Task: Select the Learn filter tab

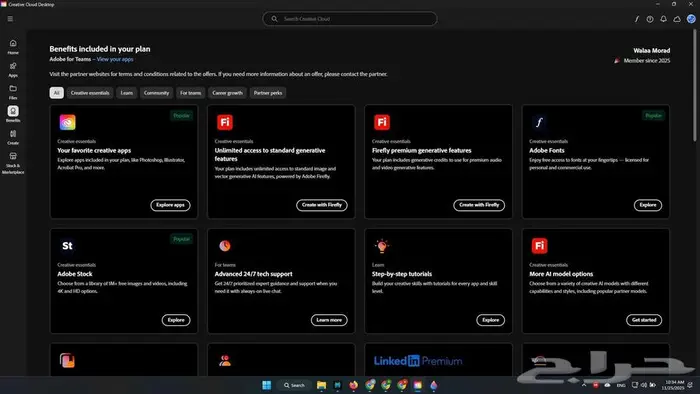Action: tap(127, 93)
